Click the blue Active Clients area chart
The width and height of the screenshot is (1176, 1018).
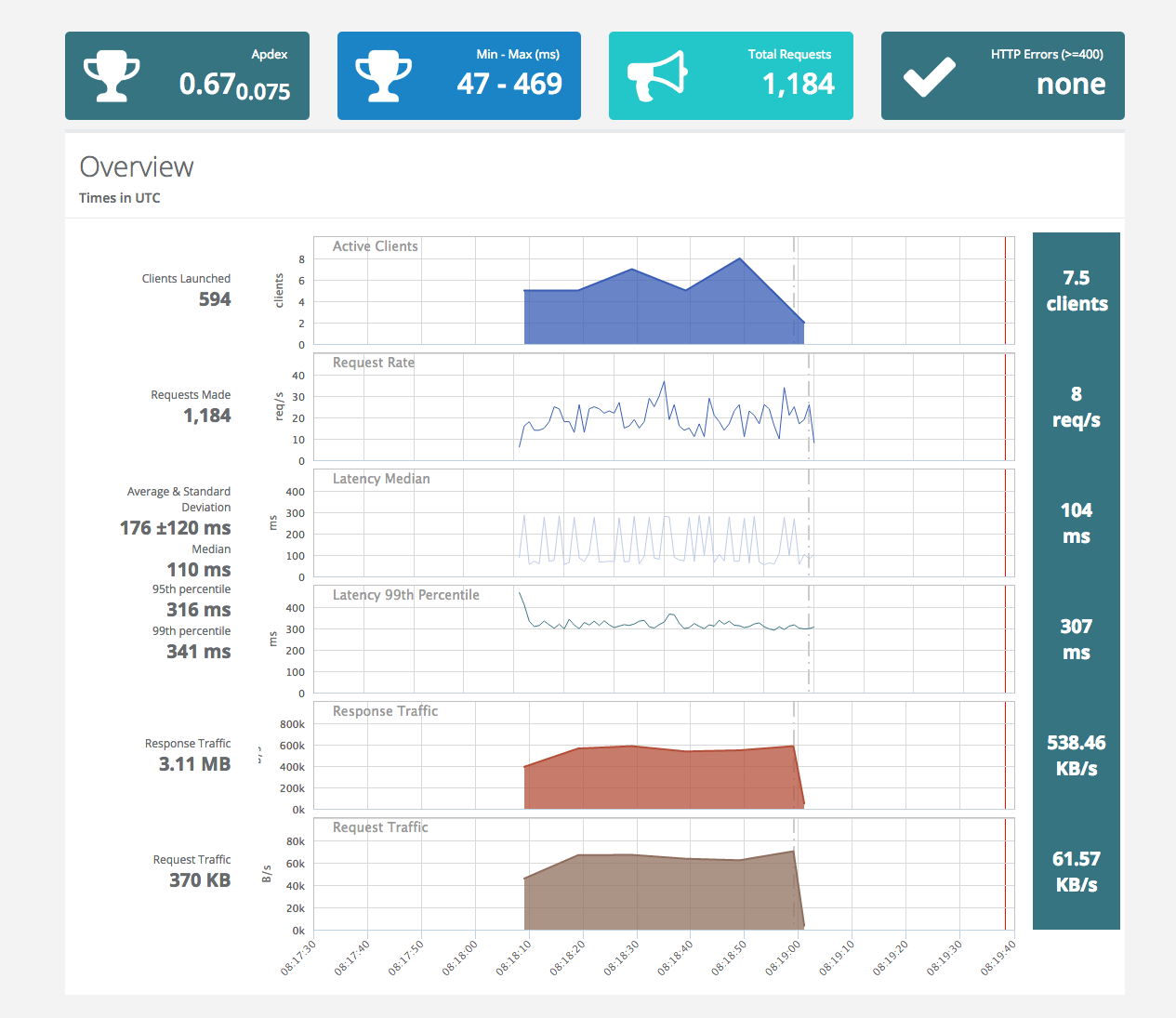click(651, 311)
